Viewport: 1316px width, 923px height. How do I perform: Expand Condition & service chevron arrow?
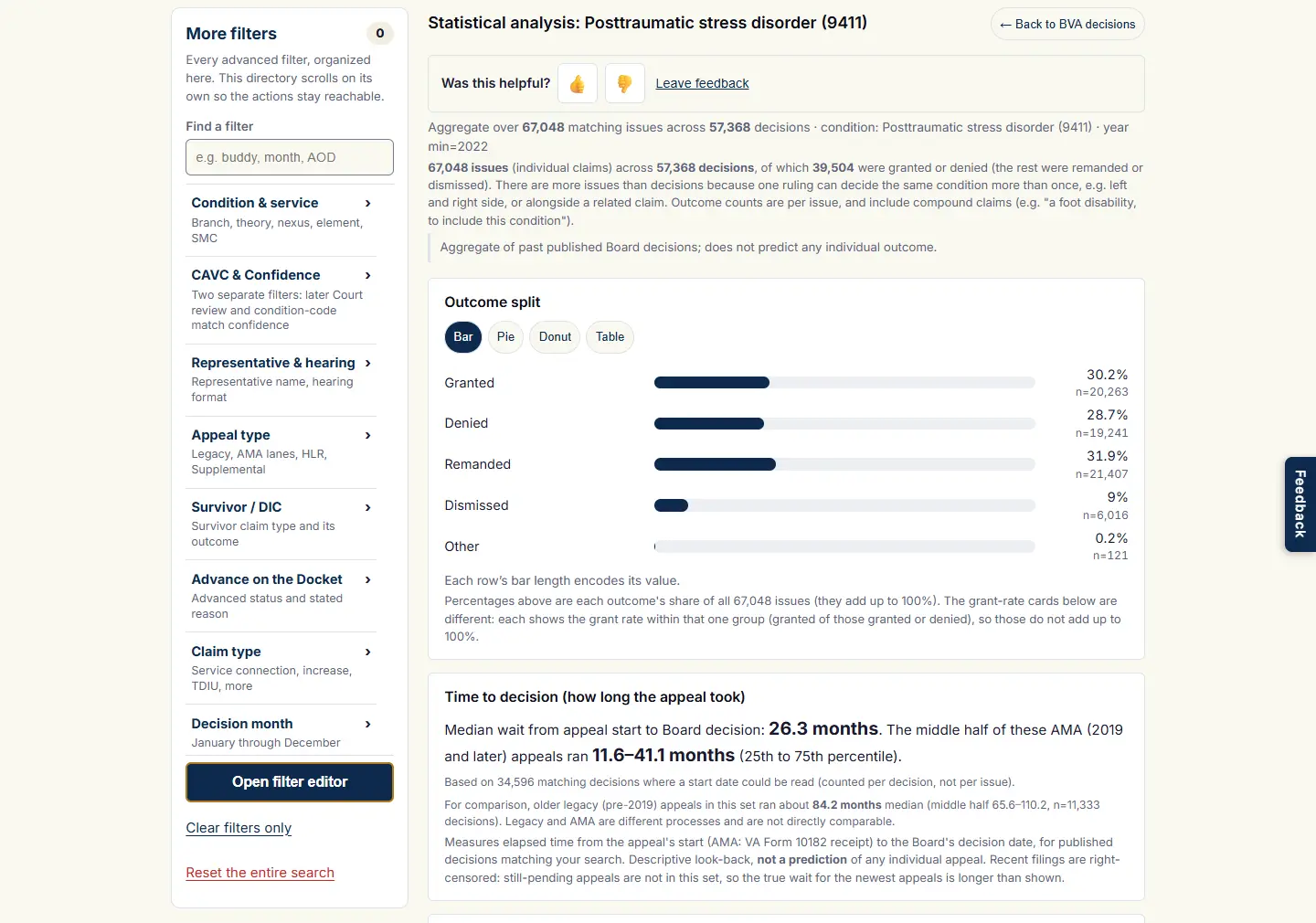tap(368, 203)
